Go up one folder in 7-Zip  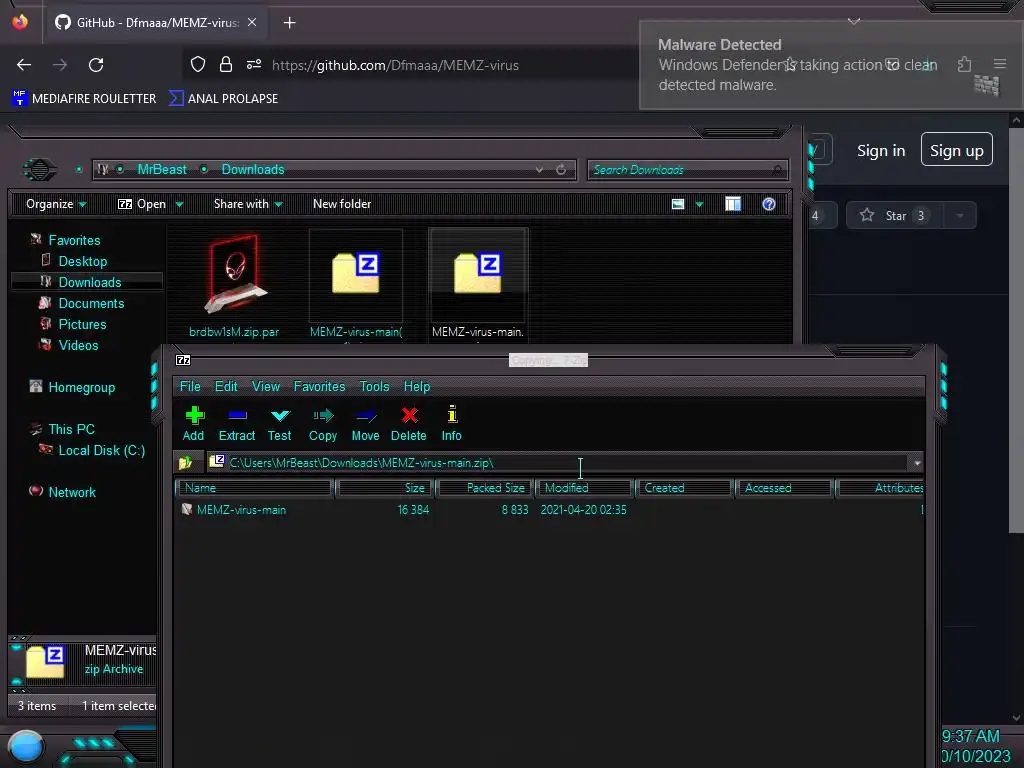pyautogui.click(x=185, y=463)
